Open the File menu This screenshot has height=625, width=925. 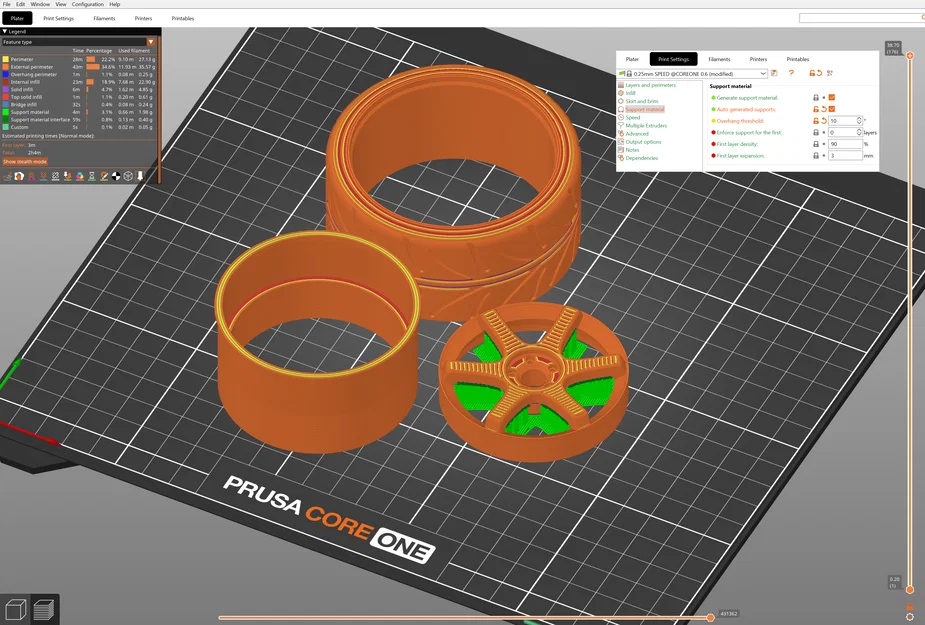pos(6,4)
